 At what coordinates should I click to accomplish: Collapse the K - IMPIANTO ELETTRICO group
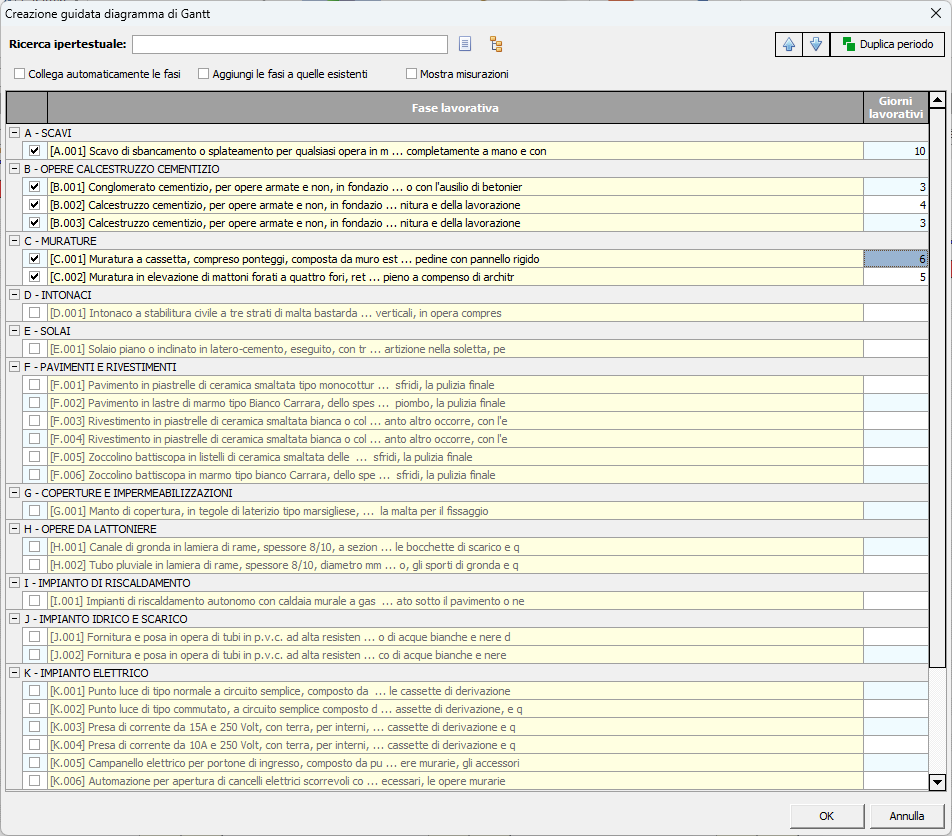pyautogui.click(x=14, y=673)
